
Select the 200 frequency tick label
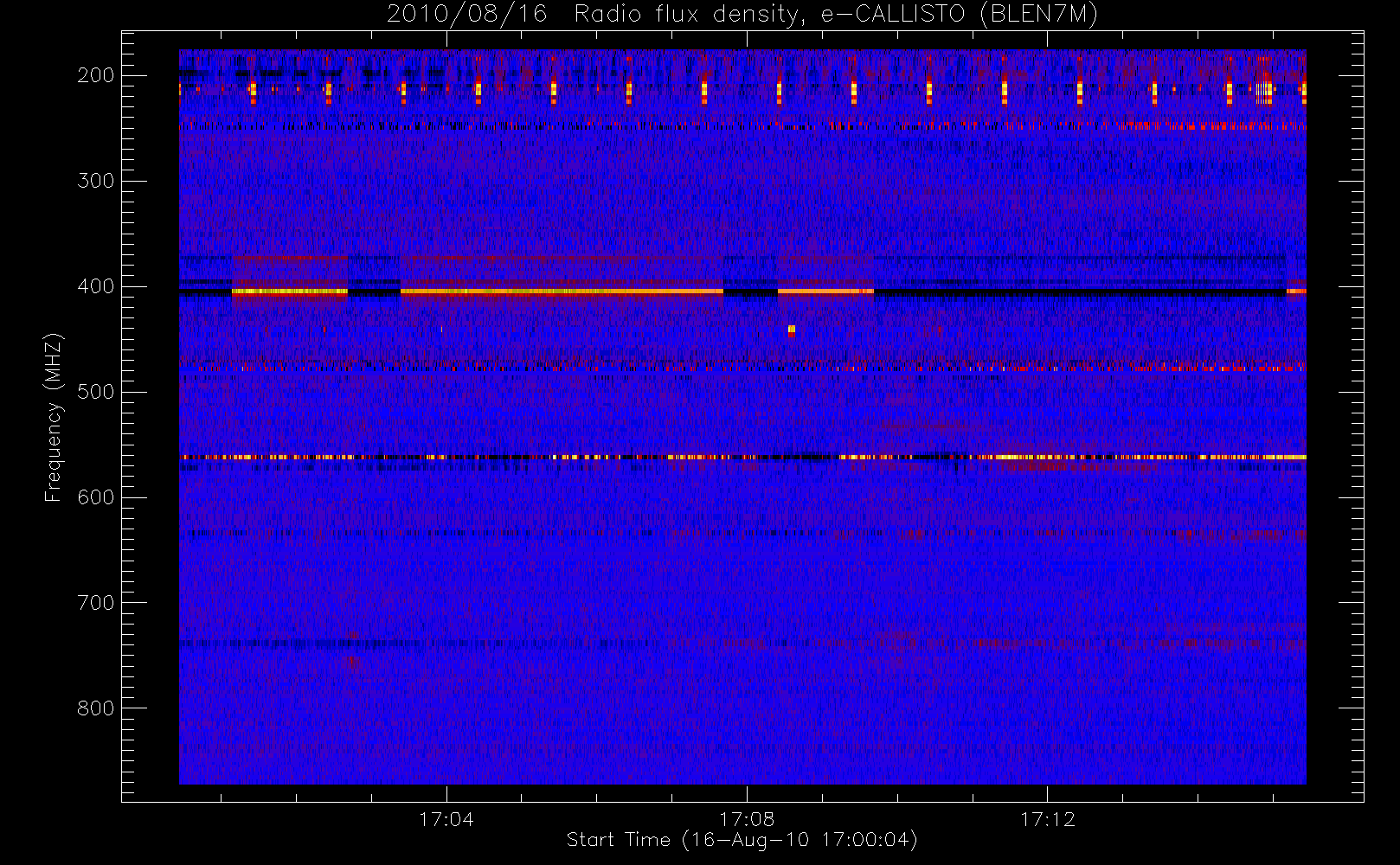tap(95, 75)
